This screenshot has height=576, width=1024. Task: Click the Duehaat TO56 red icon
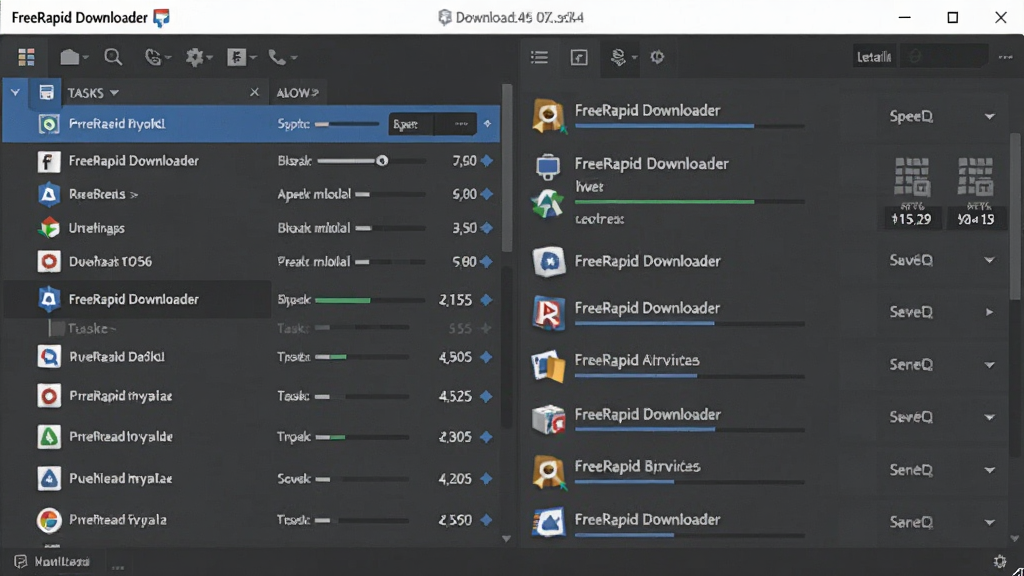pyautogui.click(x=49, y=262)
